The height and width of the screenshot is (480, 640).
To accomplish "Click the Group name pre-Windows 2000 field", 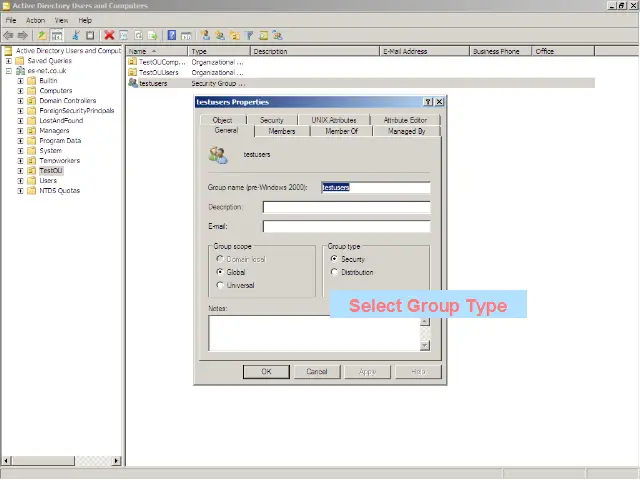I will [376, 187].
